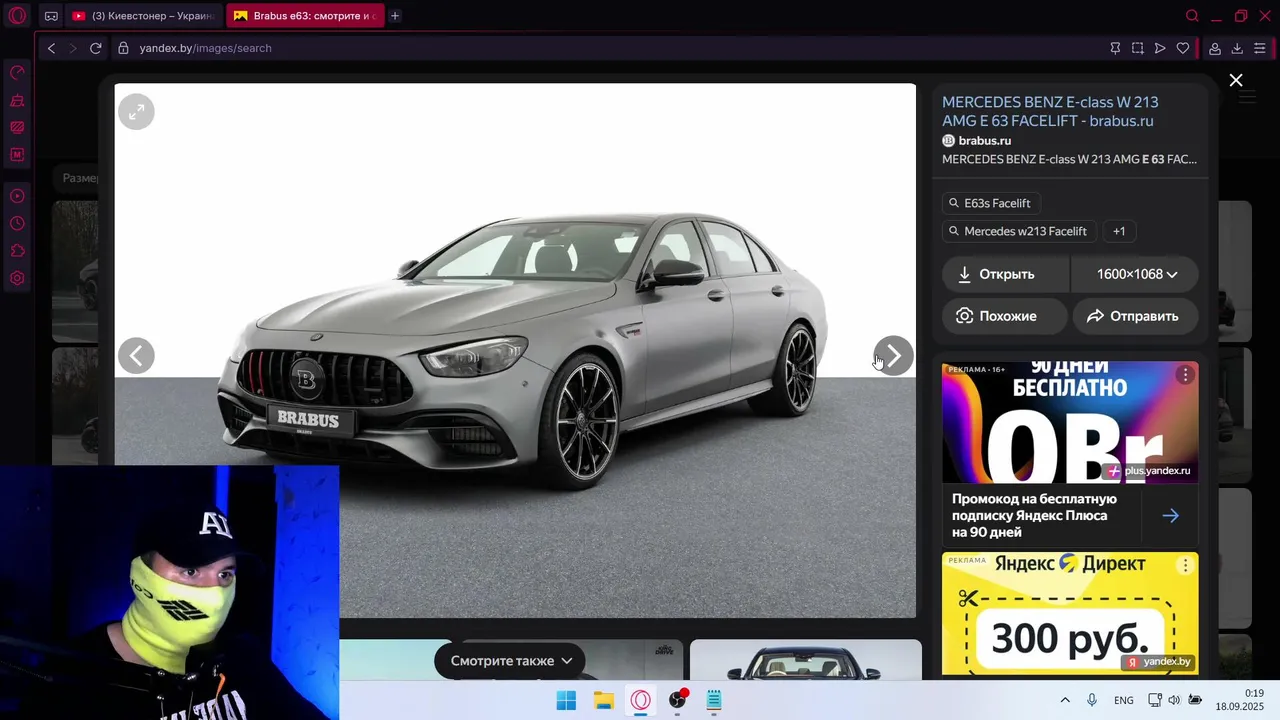Image resolution: width=1280 pixels, height=720 pixels.
Task: Open the Яндекс Директ 300 руб. ad
Action: pos(1070,613)
